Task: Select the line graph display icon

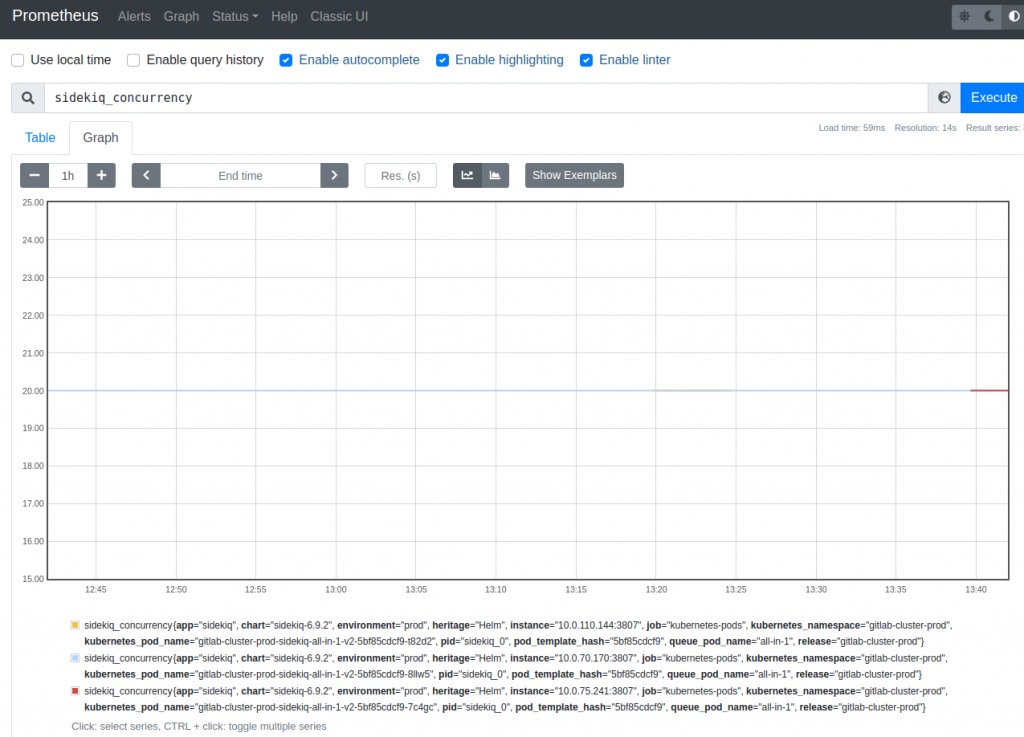Action: point(466,175)
